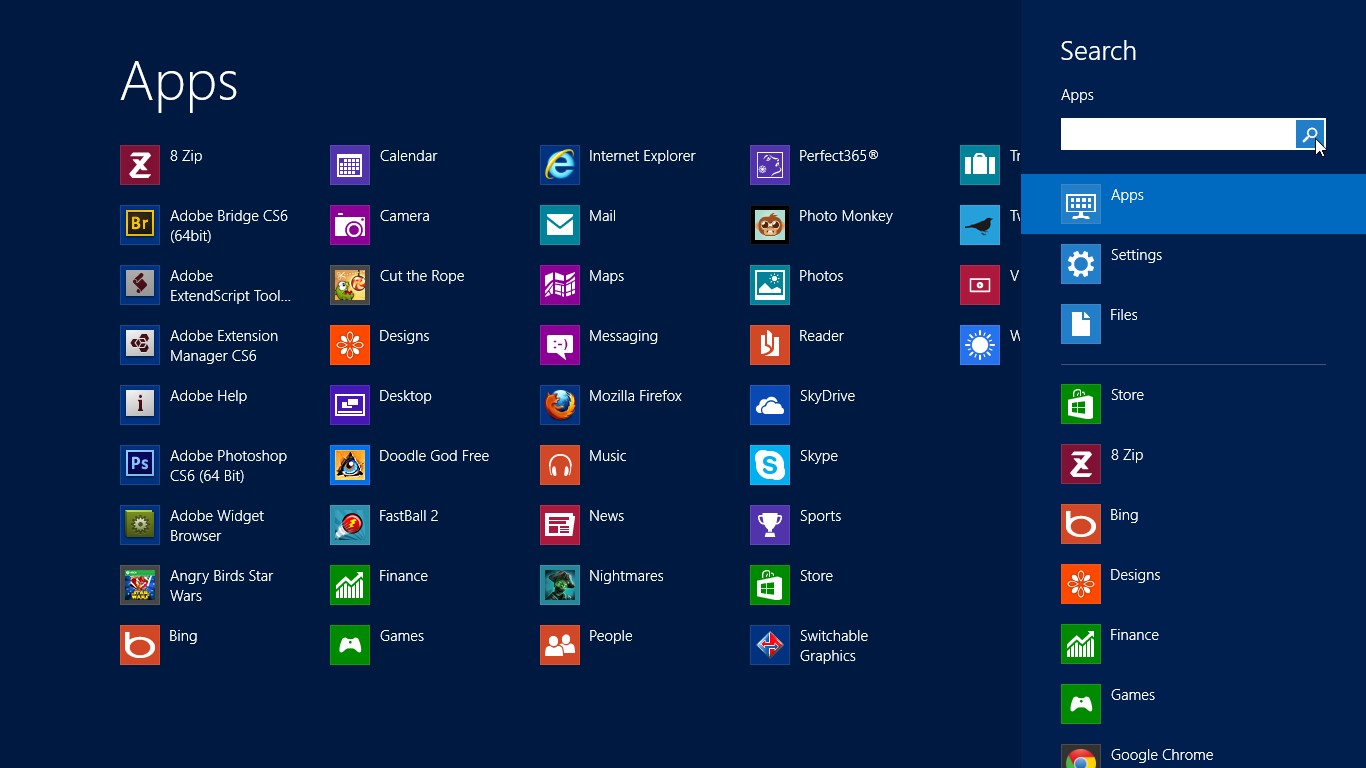The image size is (1366, 768).
Task: Open Internet Explorer icon
Action: [x=560, y=165]
